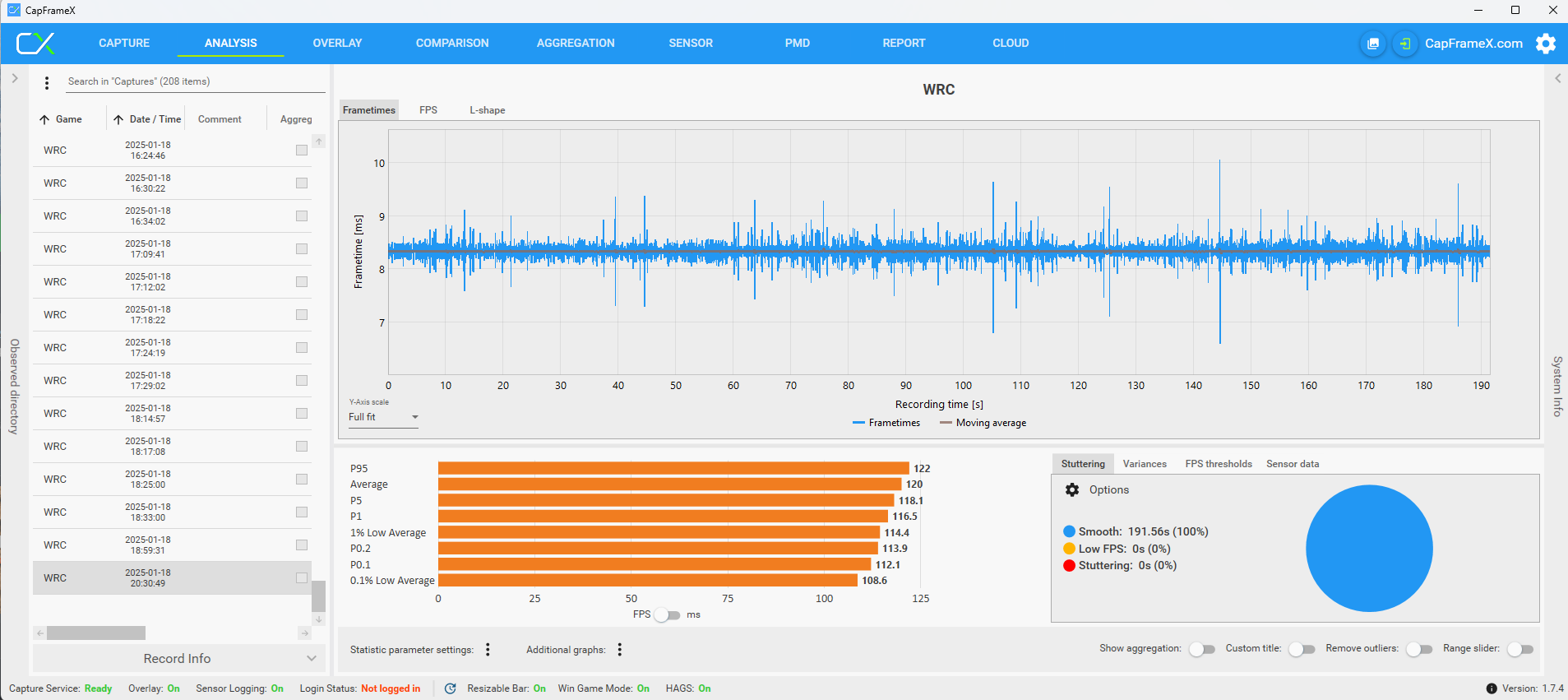The height and width of the screenshot is (700, 1568).
Task: Turn on the Range slider toggle
Action: [1520, 649]
